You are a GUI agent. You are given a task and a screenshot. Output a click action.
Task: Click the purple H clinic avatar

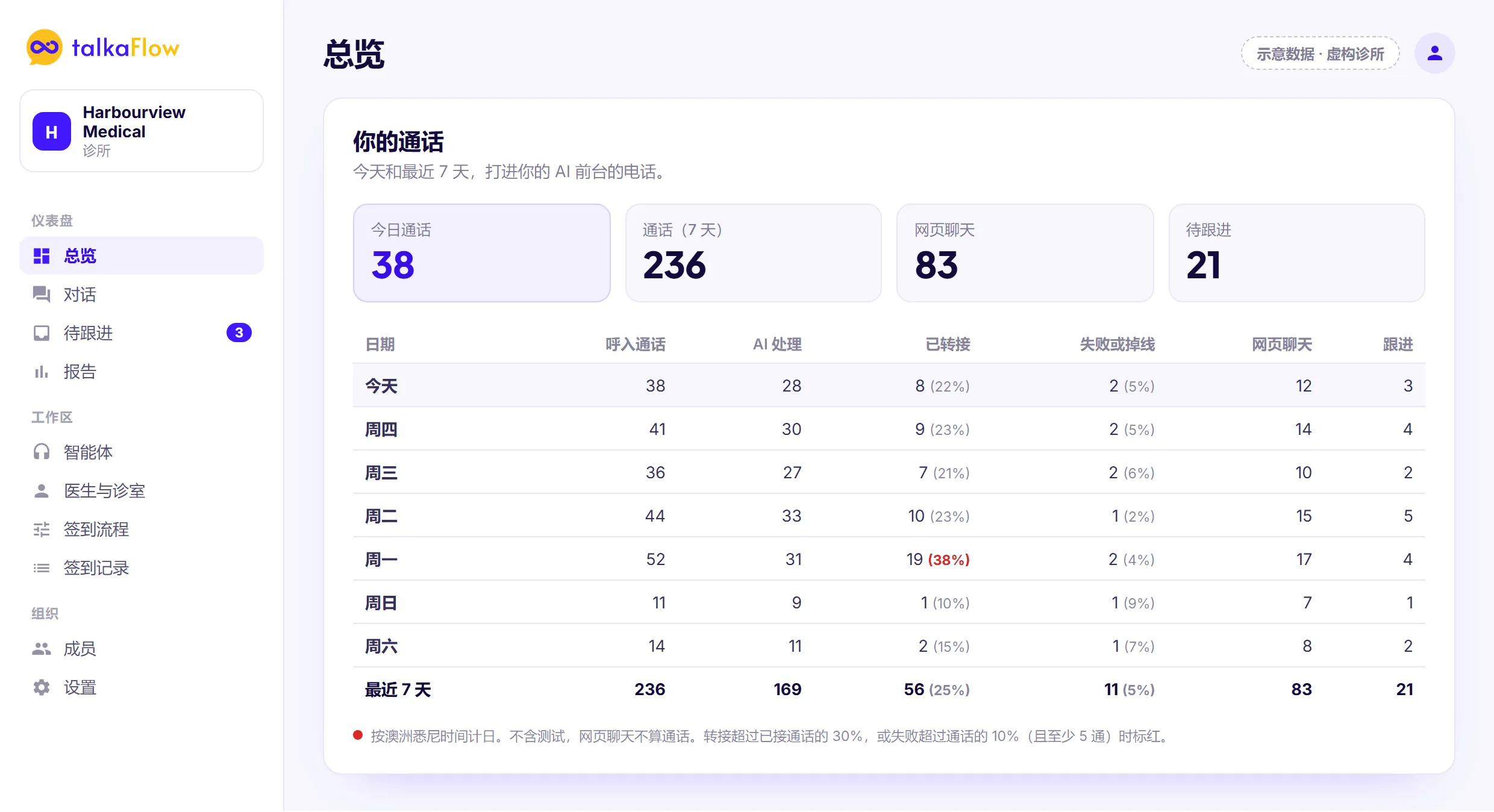tap(52, 131)
